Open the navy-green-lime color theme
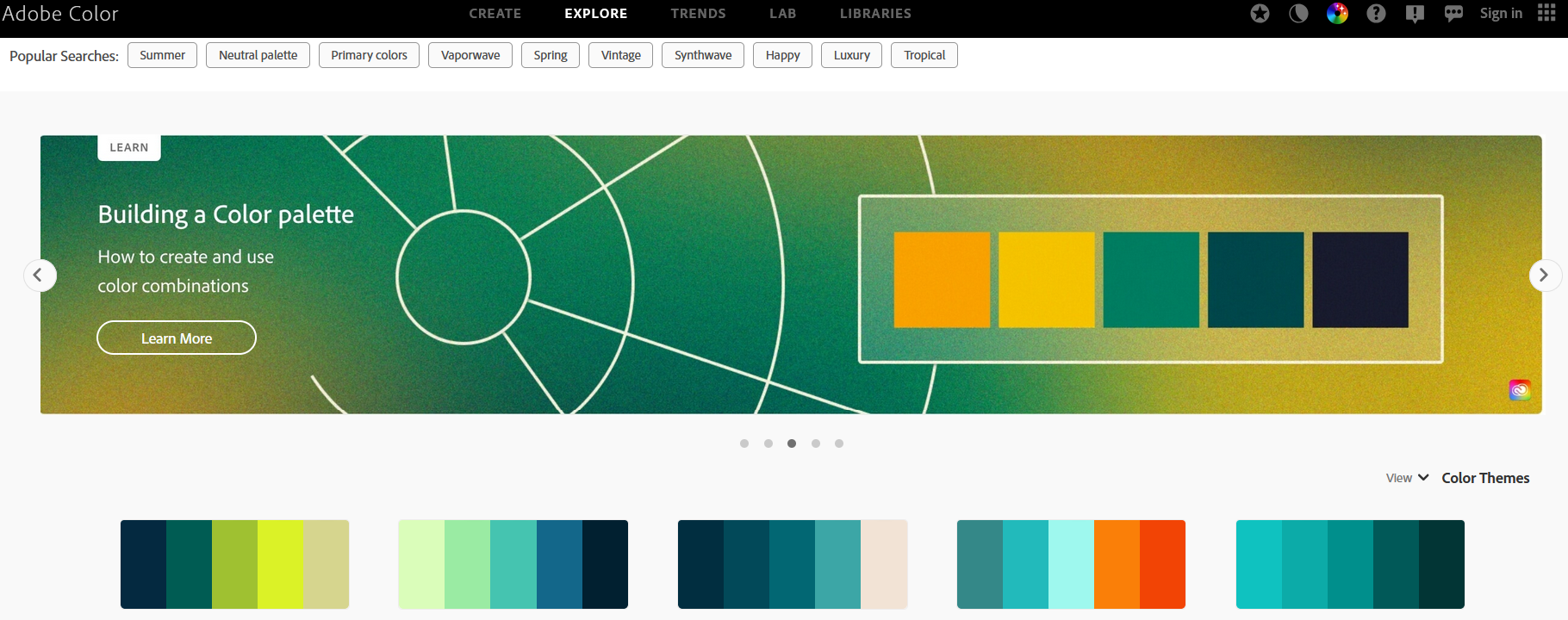 [234, 564]
